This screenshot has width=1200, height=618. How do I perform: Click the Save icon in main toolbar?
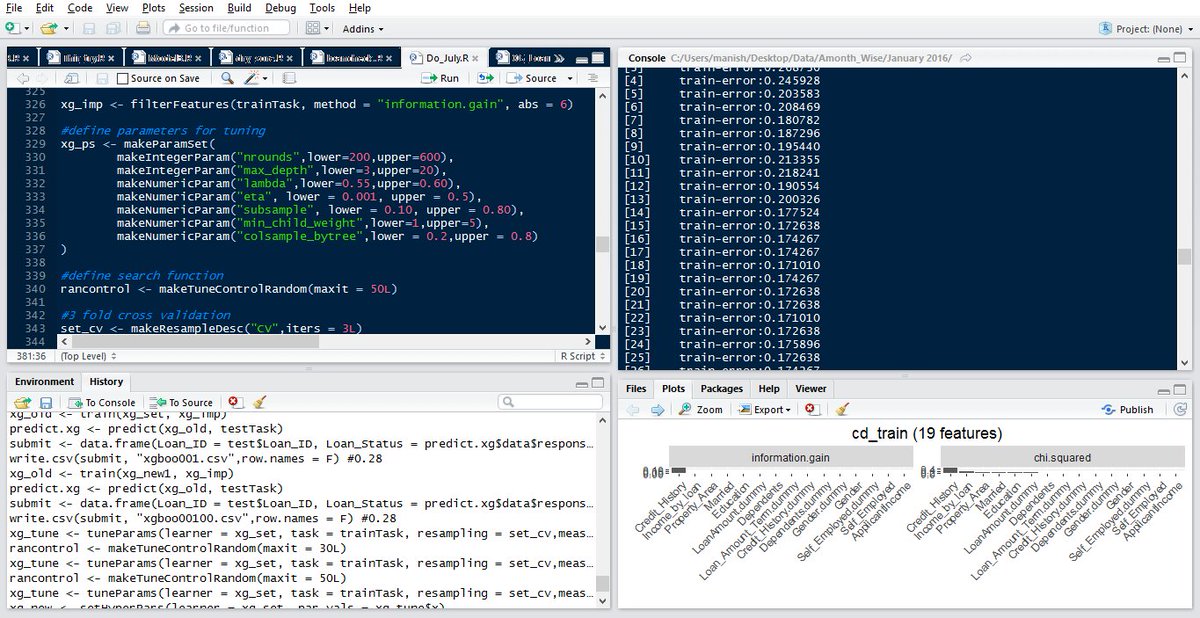point(88,28)
